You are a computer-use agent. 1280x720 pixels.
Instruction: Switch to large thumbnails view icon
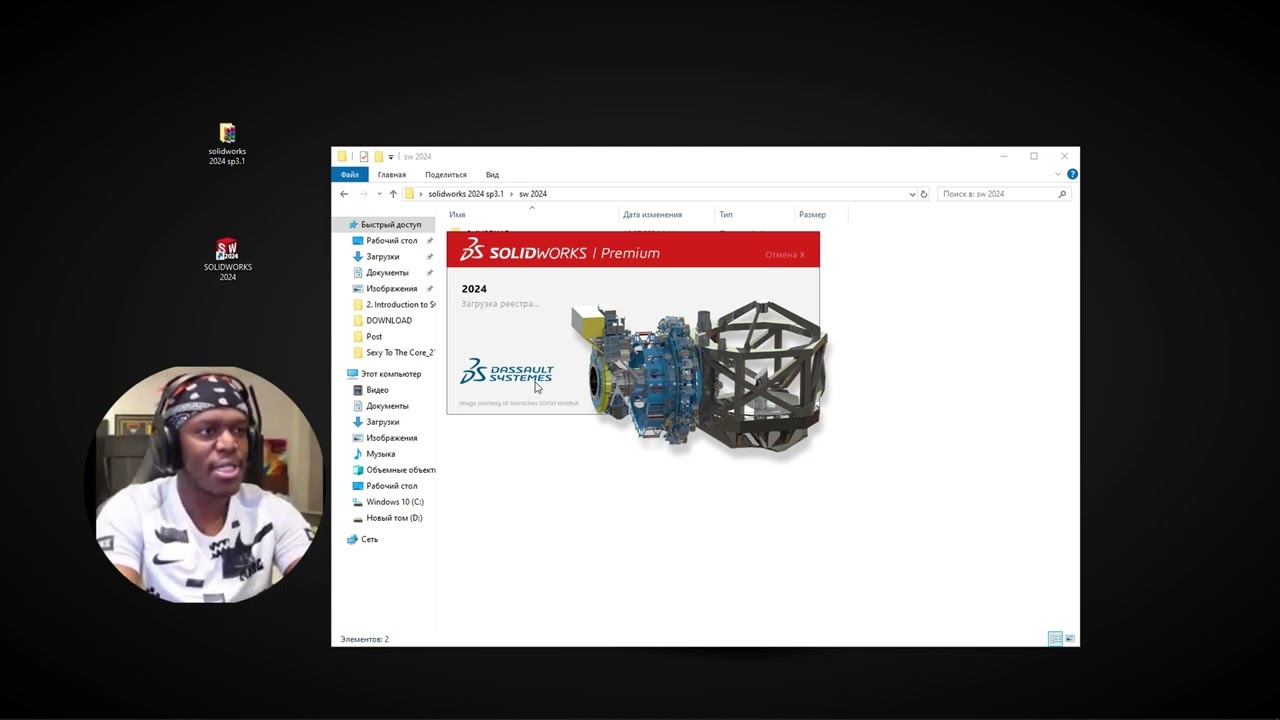pos(1070,639)
